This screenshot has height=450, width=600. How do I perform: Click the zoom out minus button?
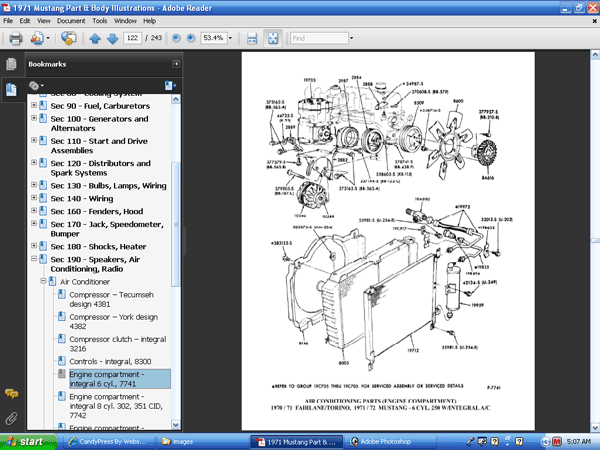[x=176, y=38]
